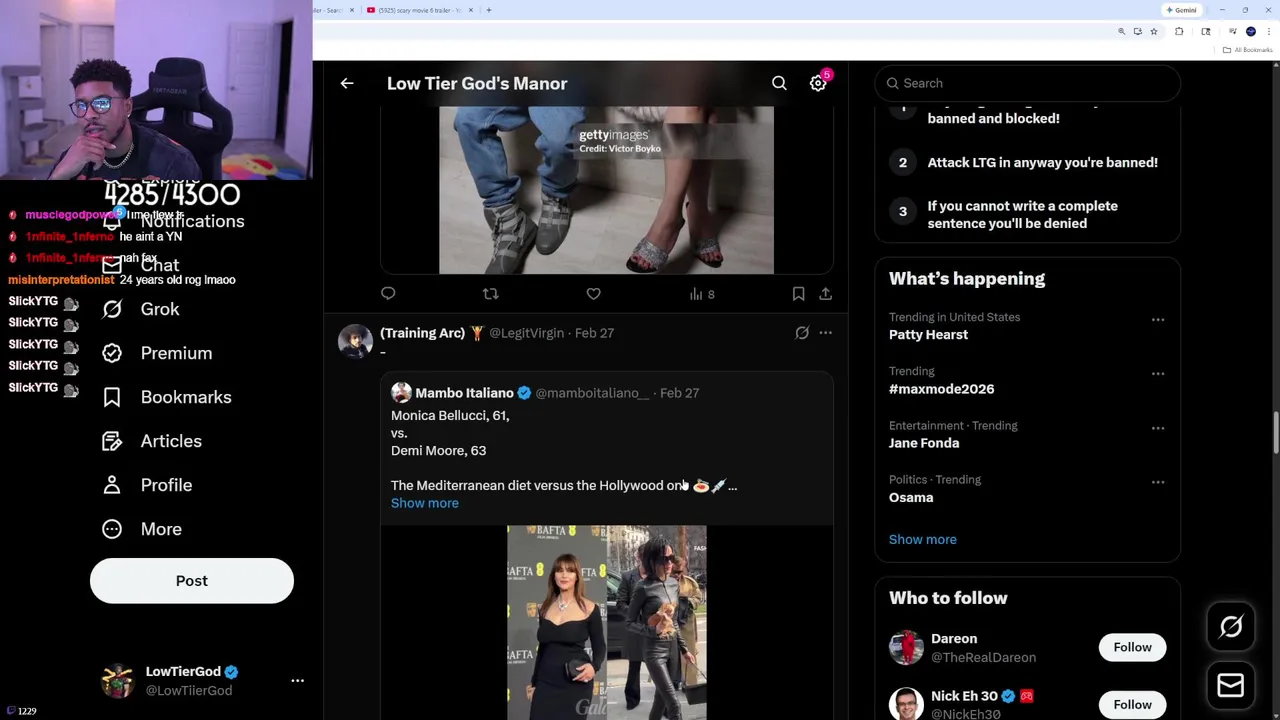Open options for Patty Hearst trend
Image resolution: width=1280 pixels, height=720 pixels.
point(1158,320)
